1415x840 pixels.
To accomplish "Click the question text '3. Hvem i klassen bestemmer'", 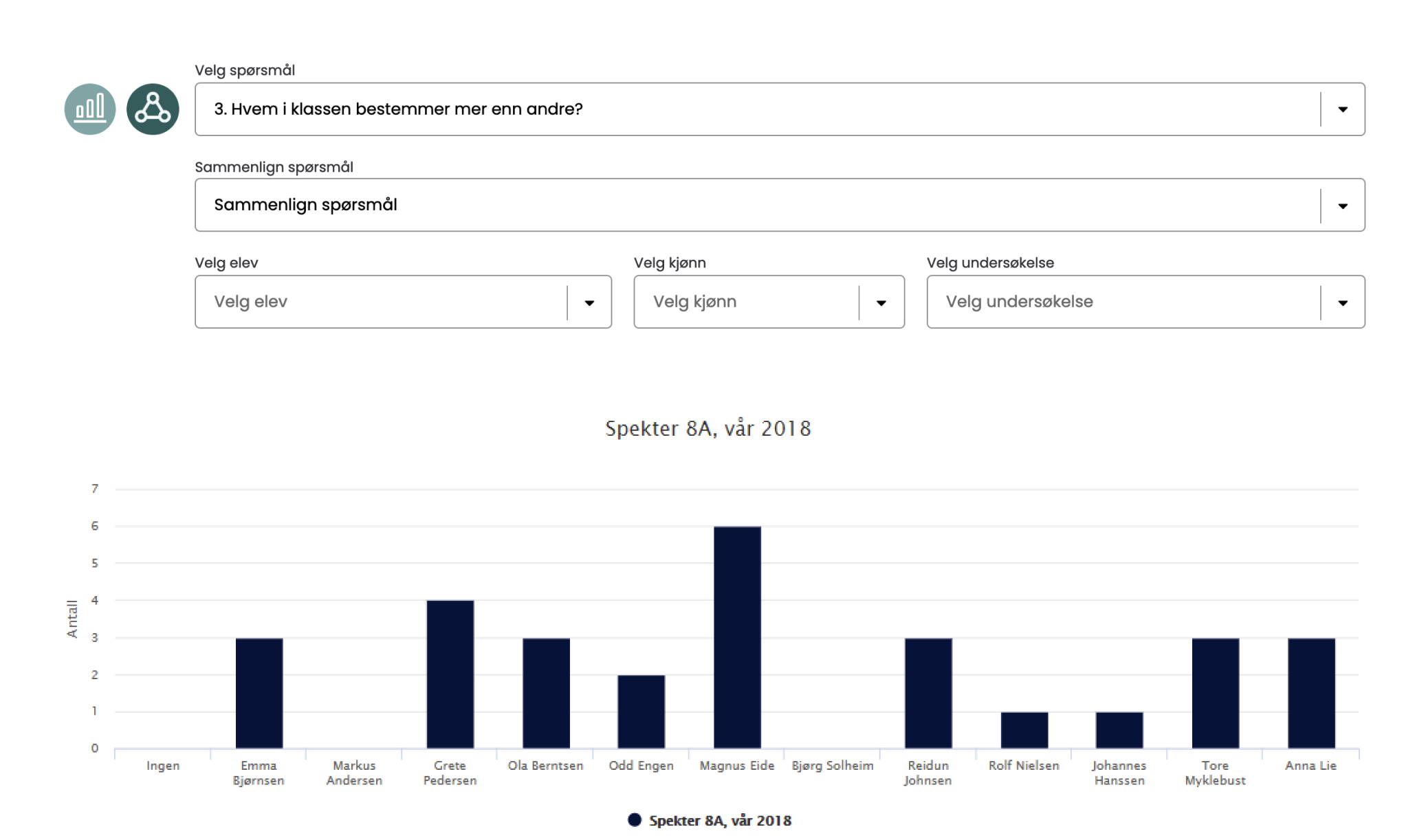I will [399, 109].
